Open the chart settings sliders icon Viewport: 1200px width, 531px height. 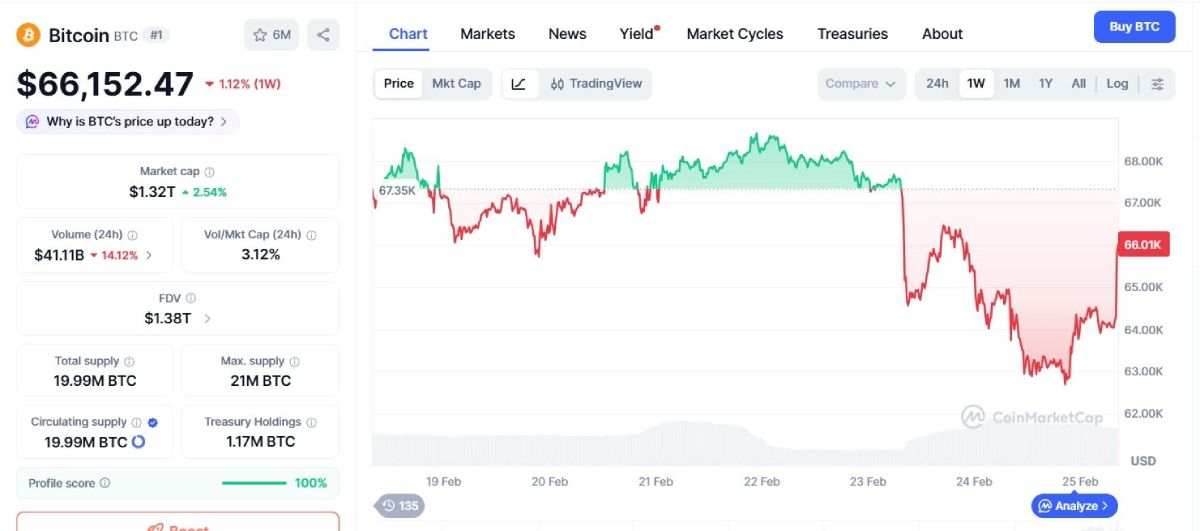tap(1157, 84)
